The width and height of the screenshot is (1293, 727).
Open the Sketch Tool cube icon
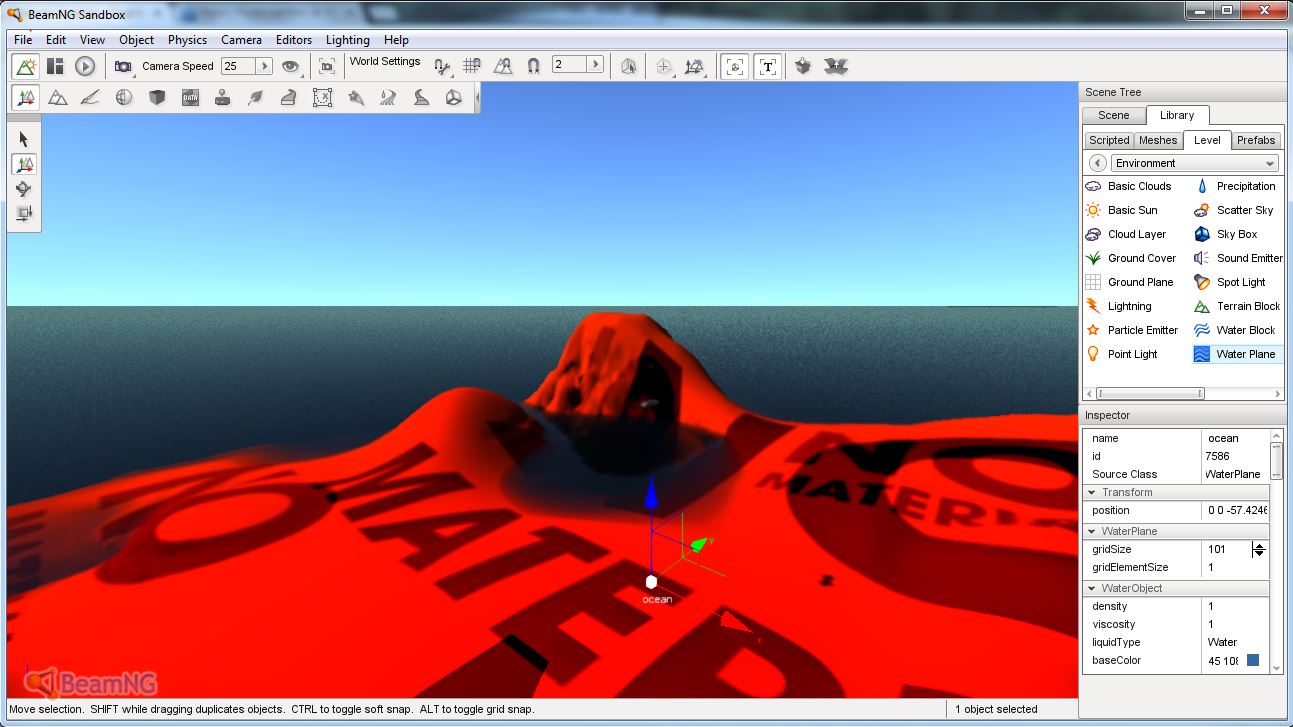[x=157, y=97]
